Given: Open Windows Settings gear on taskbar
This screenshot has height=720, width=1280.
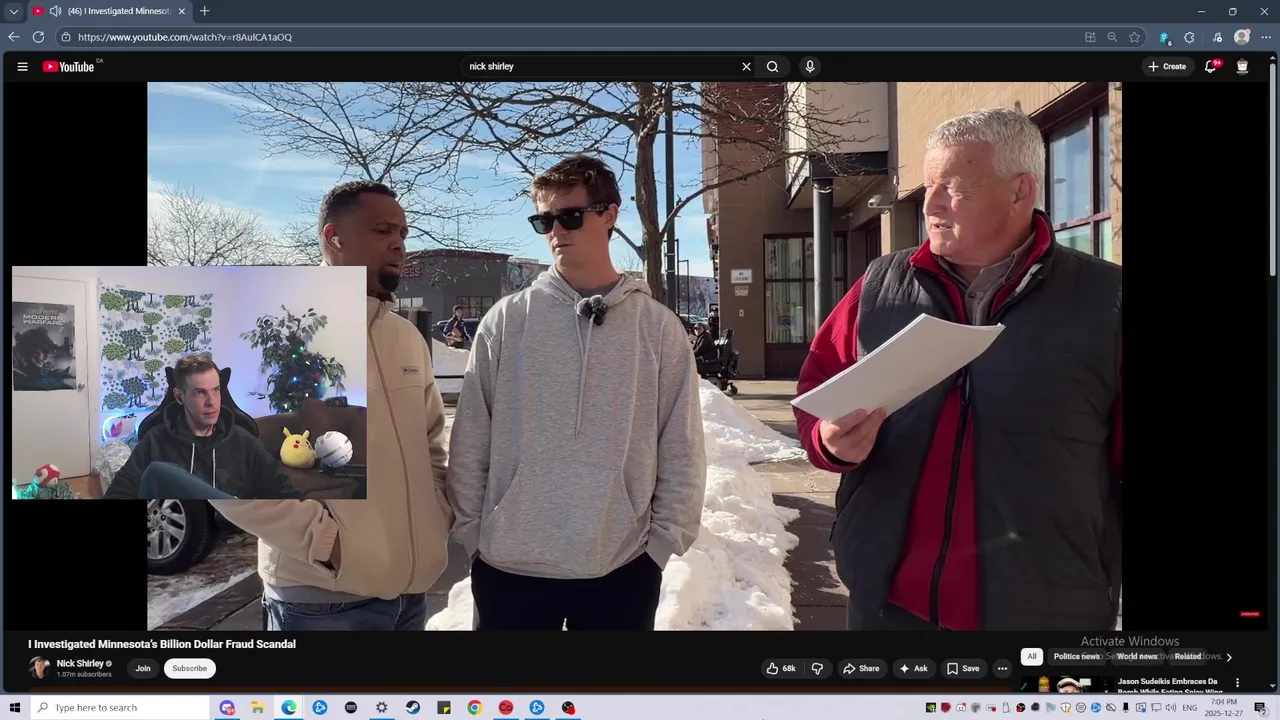Looking at the screenshot, I should coord(382,708).
